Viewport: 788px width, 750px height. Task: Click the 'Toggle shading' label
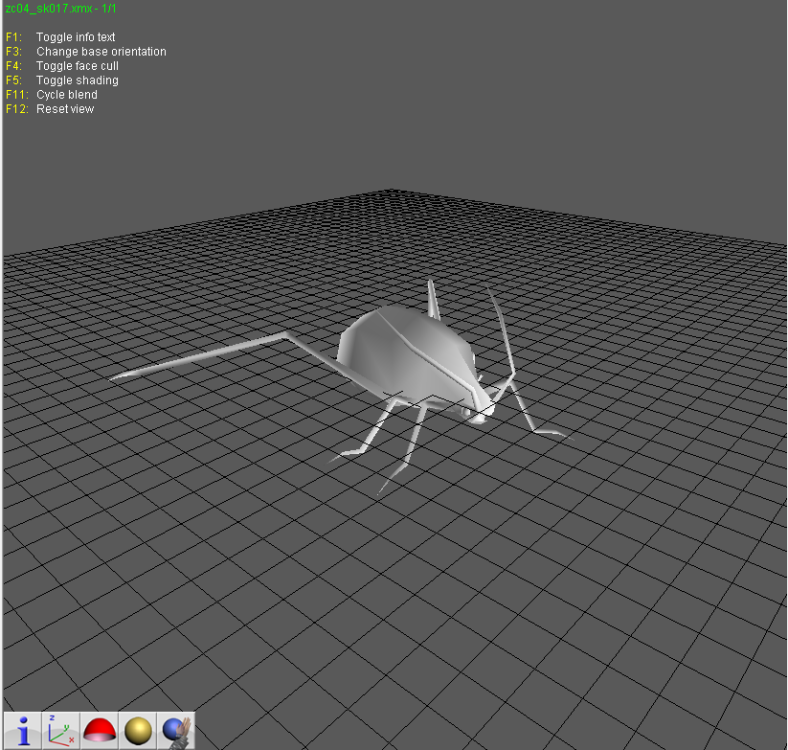pos(77,80)
